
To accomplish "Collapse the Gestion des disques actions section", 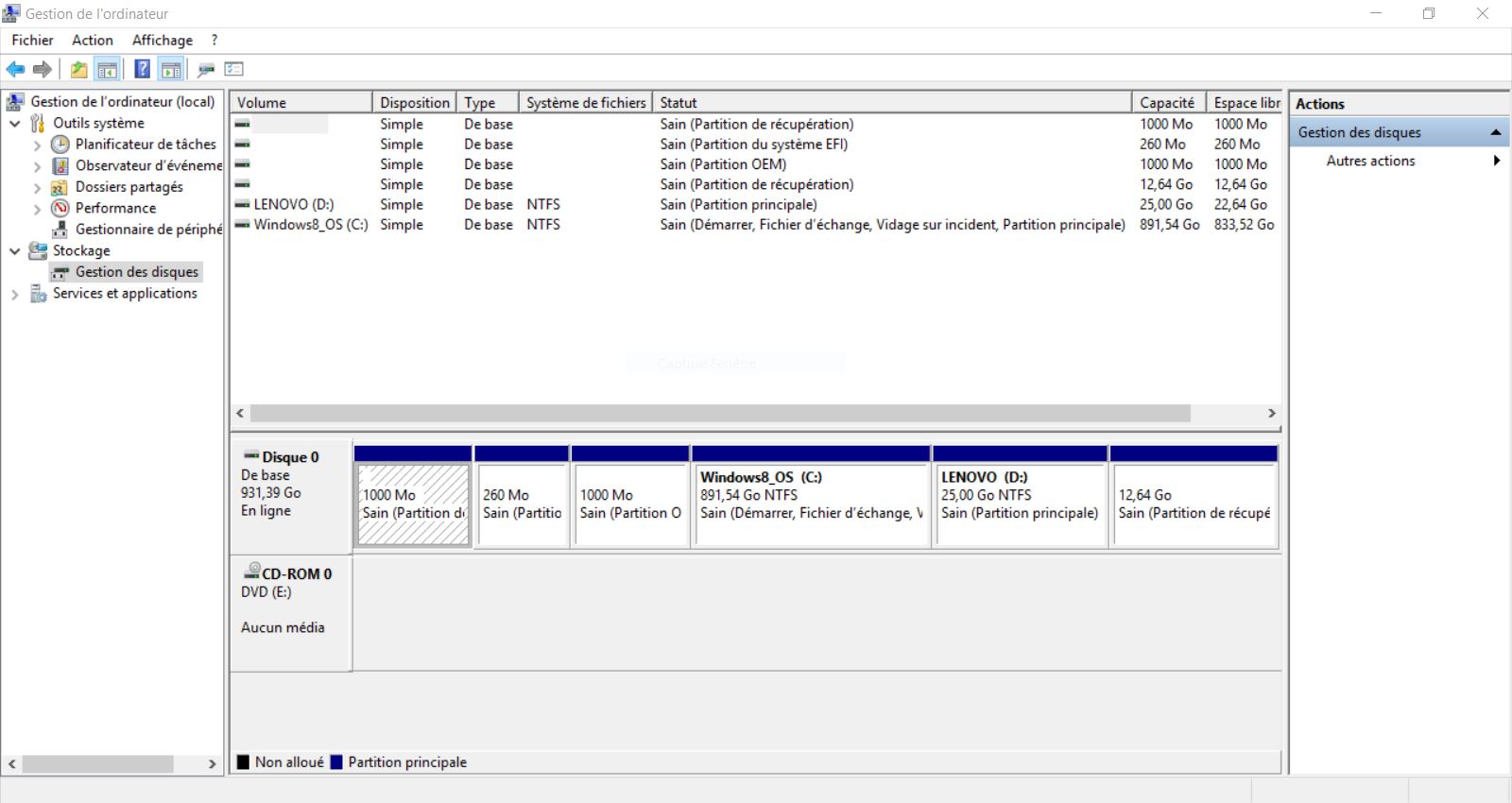I will point(1495,132).
